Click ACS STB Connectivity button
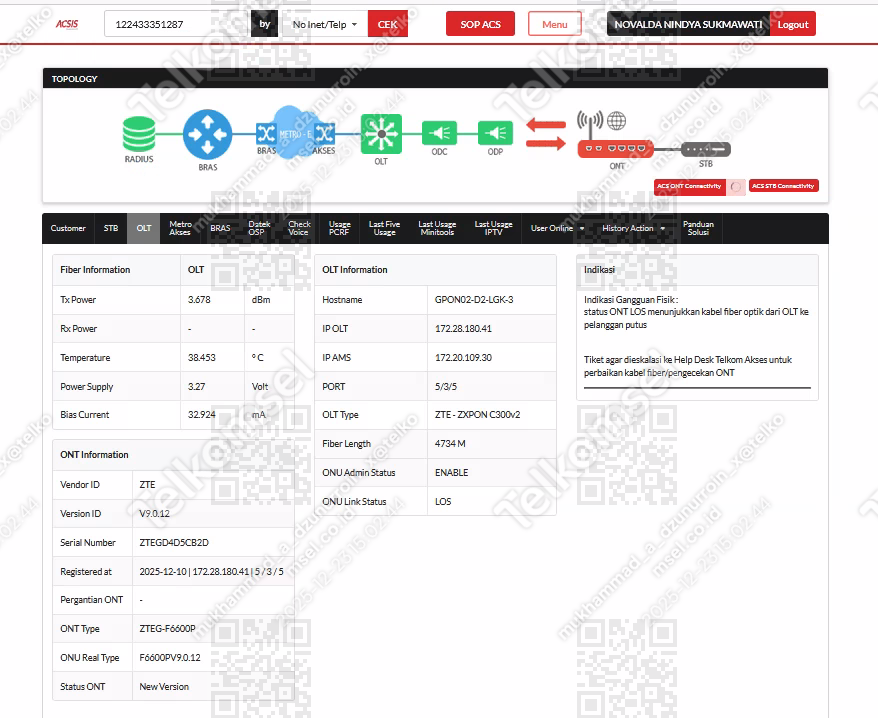Image resolution: width=878 pixels, height=718 pixels. (783, 186)
